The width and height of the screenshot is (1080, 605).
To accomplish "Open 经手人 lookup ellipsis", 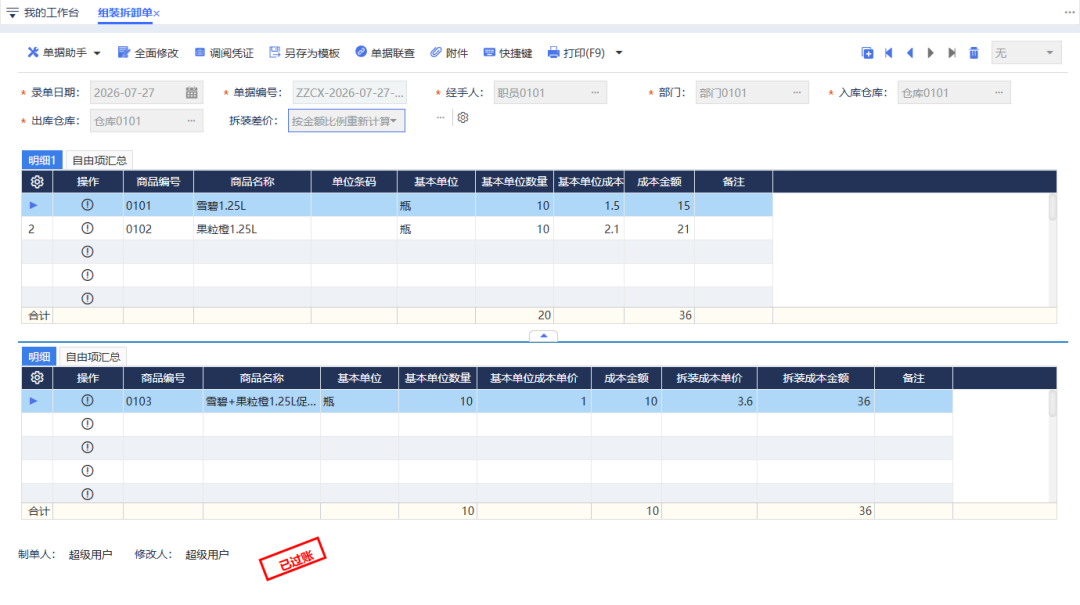I will [595, 92].
